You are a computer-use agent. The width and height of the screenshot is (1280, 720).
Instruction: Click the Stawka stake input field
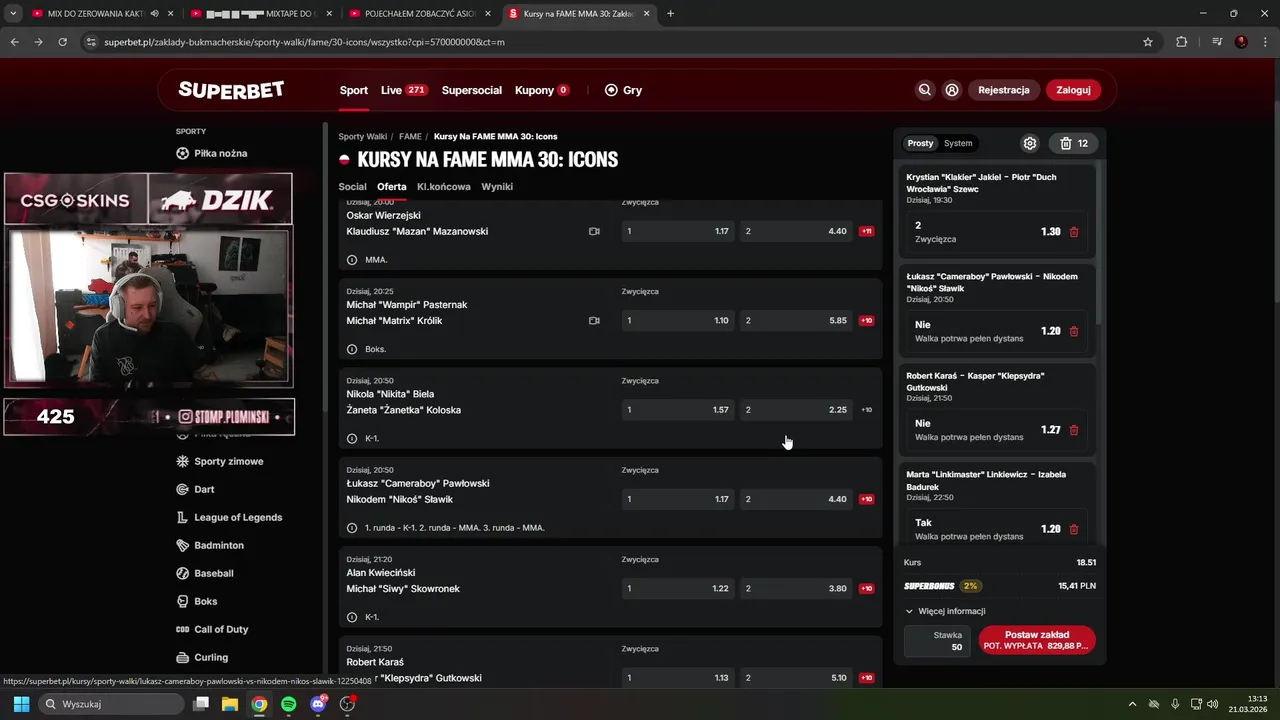click(937, 641)
